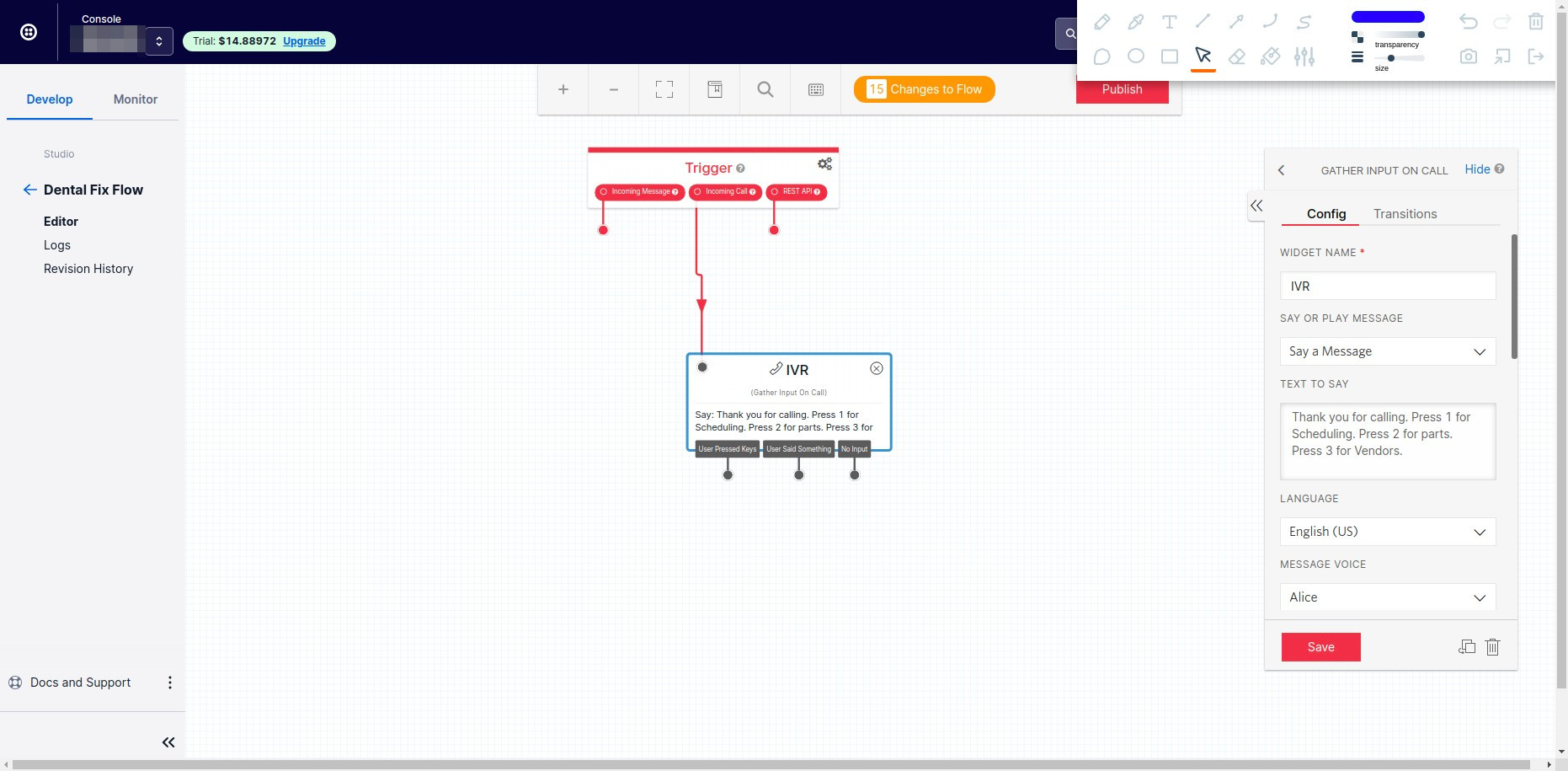
Task: Duplicate the widget with copy icon
Action: click(1467, 647)
